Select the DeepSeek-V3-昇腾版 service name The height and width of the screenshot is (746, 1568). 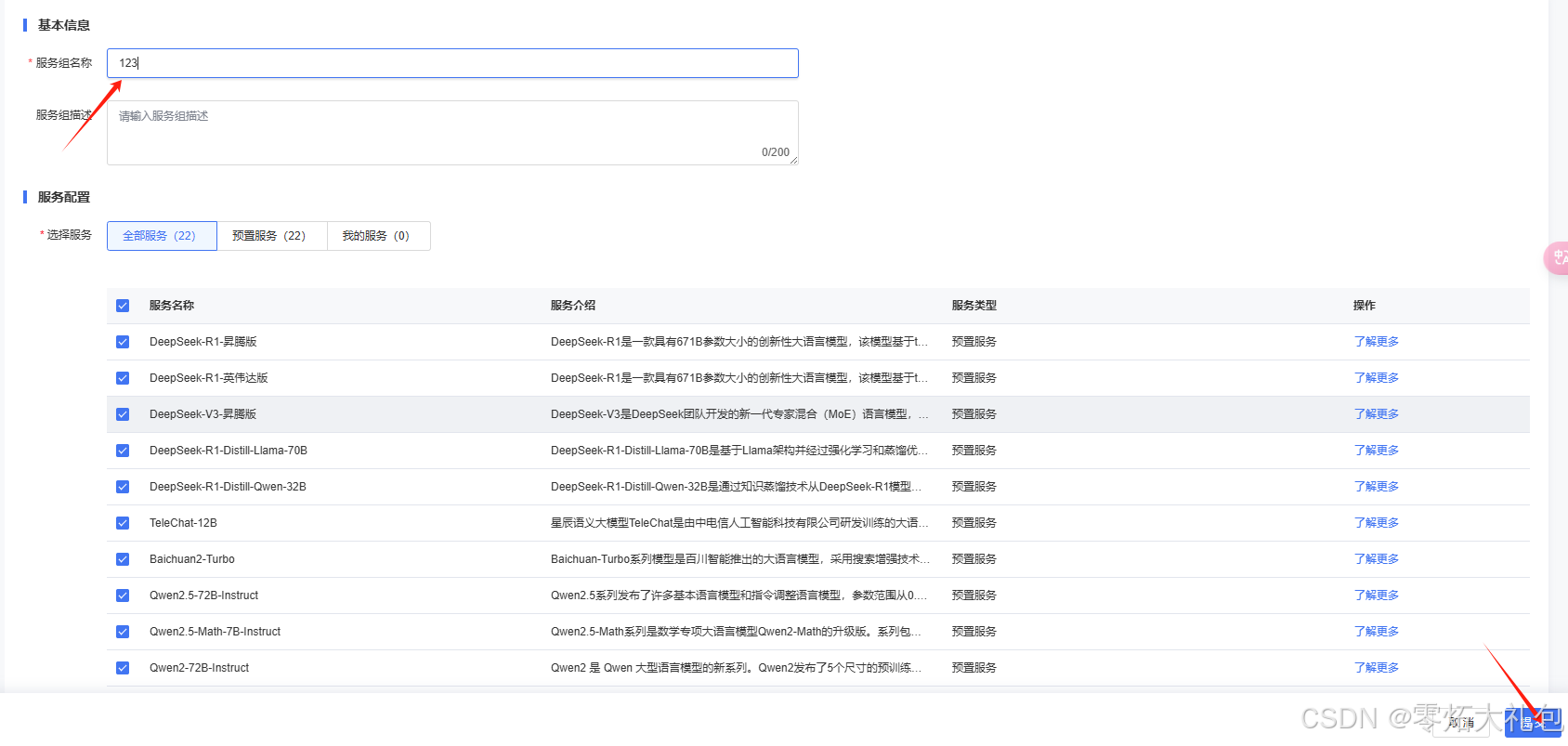(203, 414)
